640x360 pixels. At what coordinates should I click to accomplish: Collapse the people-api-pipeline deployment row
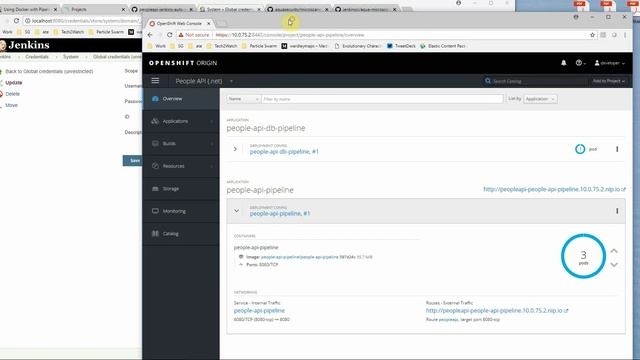[236, 211]
